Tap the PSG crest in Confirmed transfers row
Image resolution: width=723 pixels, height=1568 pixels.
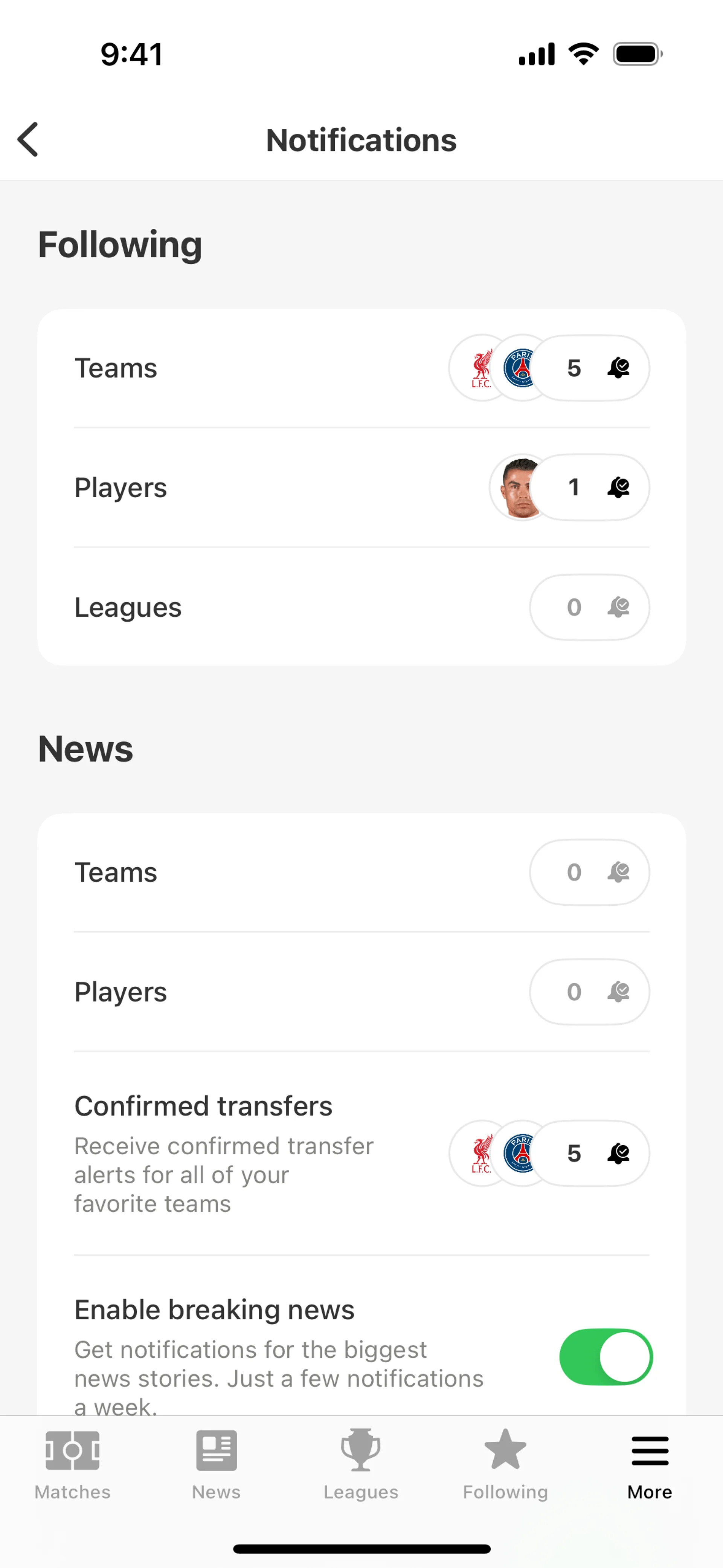[519, 1153]
